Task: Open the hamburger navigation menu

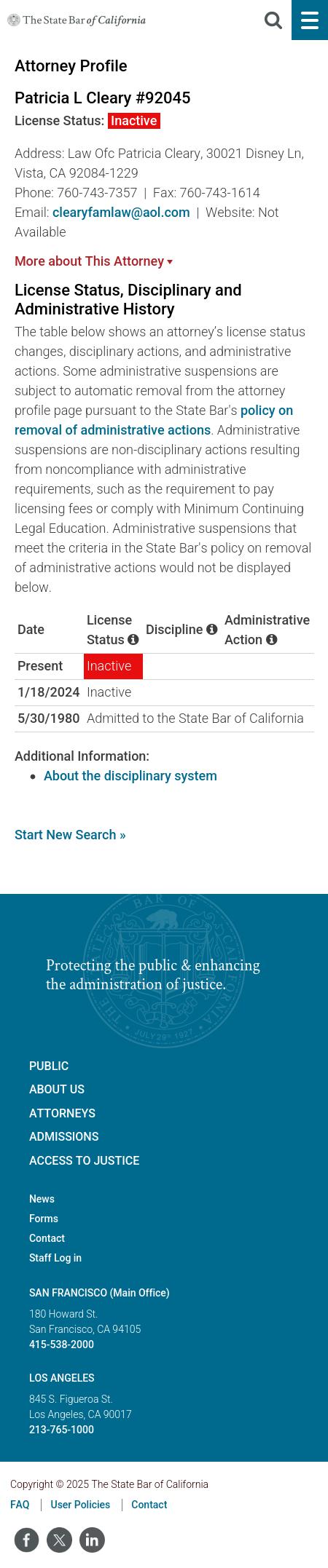Action: pyautogui.click(x=310, y=20)
